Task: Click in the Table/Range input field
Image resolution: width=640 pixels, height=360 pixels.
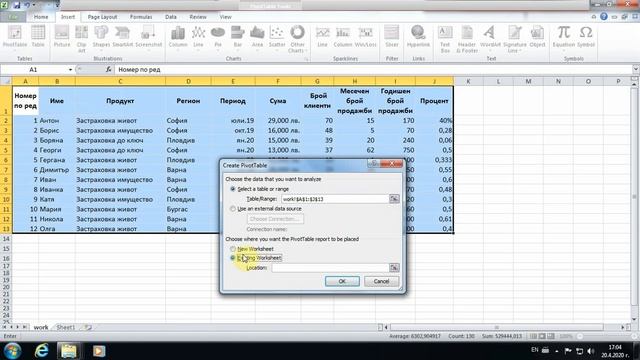Action: [x=335, y=199]
